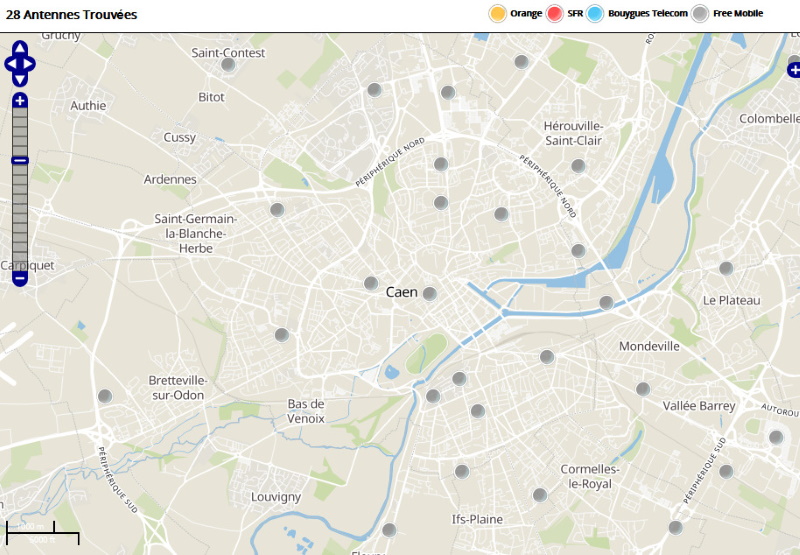800x555 pixels.
Task: Toggle the Free Mobile operator filter
Action: click(701, 13)
